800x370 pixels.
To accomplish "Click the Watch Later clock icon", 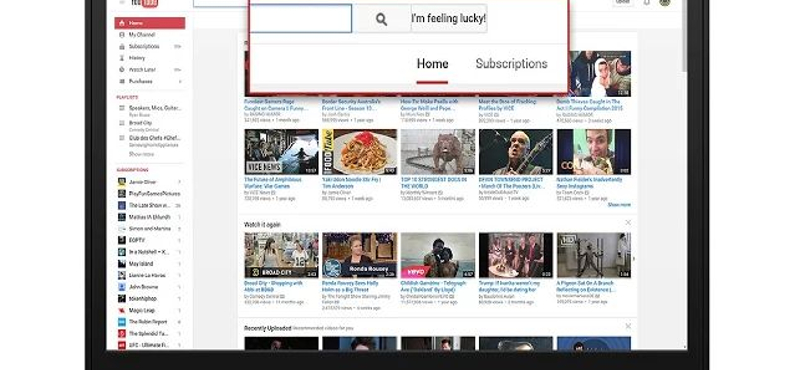I will pos(121,69).
